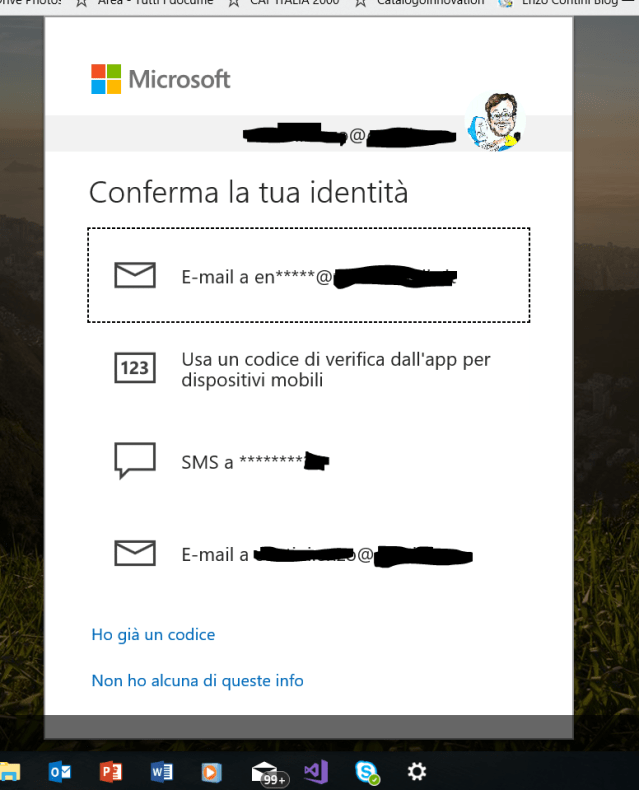This screenshot has width=639, height=790.
Task: Open Skype from the taskbar
Action: (367, 772)
